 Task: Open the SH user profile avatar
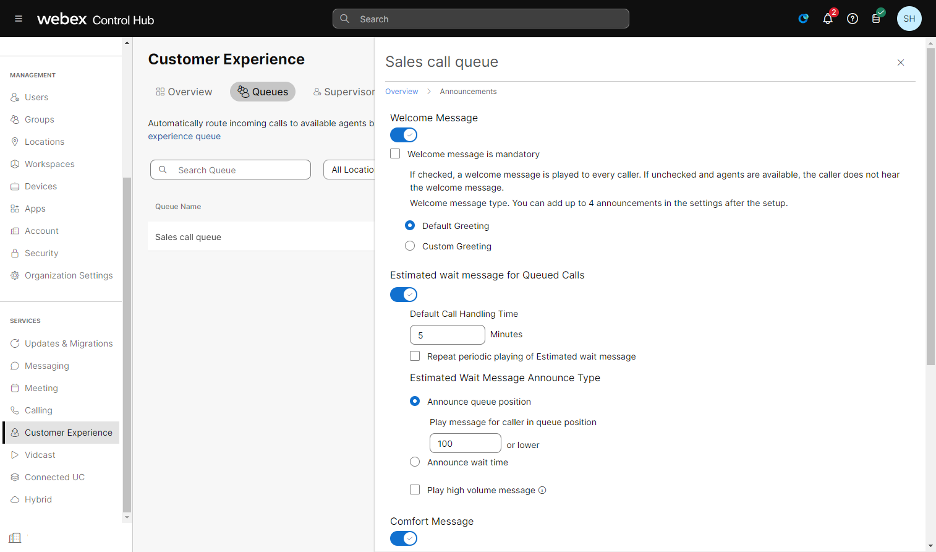[x=909, y=19]
